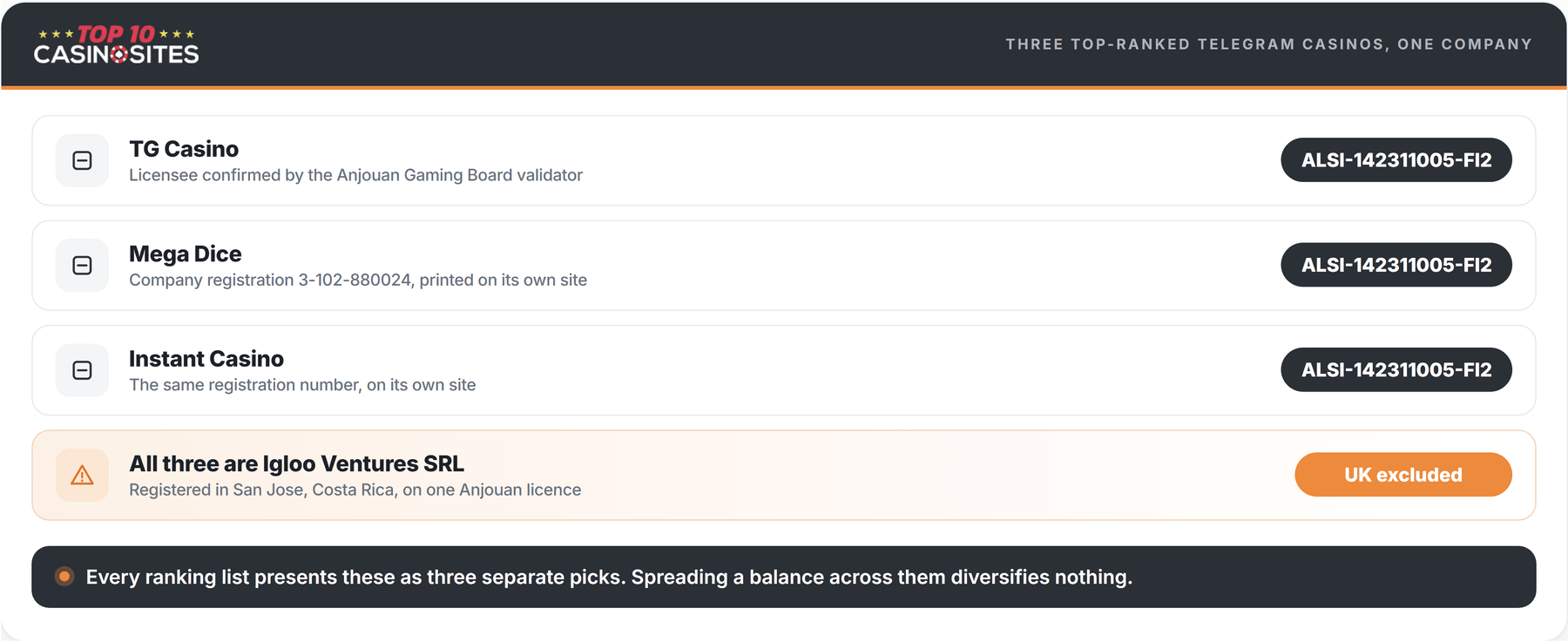Click the orange dot in the footer note

point(64,576)
